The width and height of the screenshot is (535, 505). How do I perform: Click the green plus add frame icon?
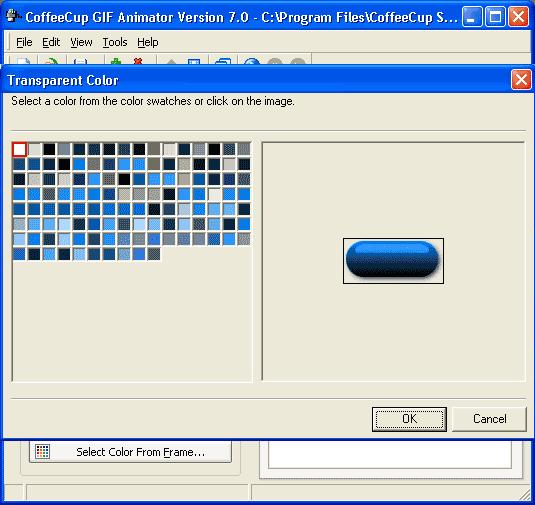pos(116,61)
